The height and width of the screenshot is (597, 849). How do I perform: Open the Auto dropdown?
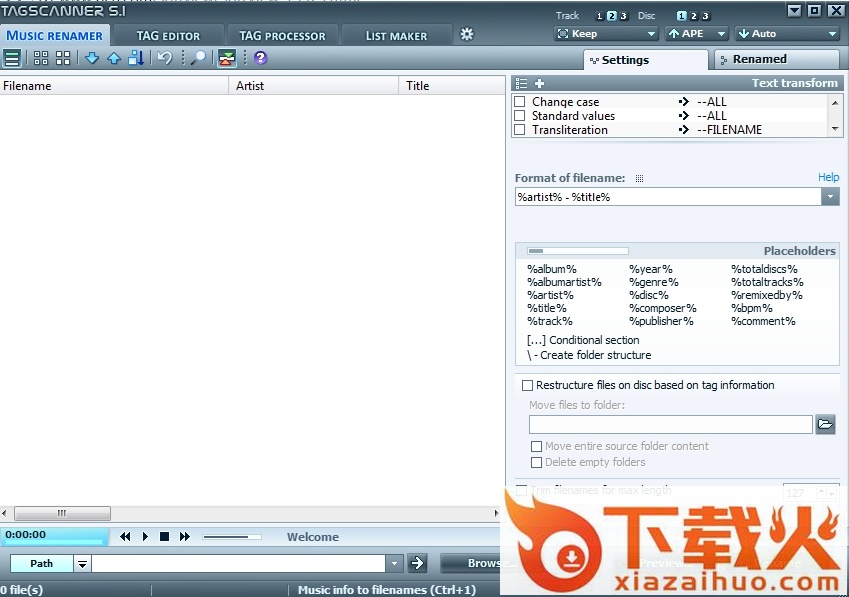pos(787,34)
